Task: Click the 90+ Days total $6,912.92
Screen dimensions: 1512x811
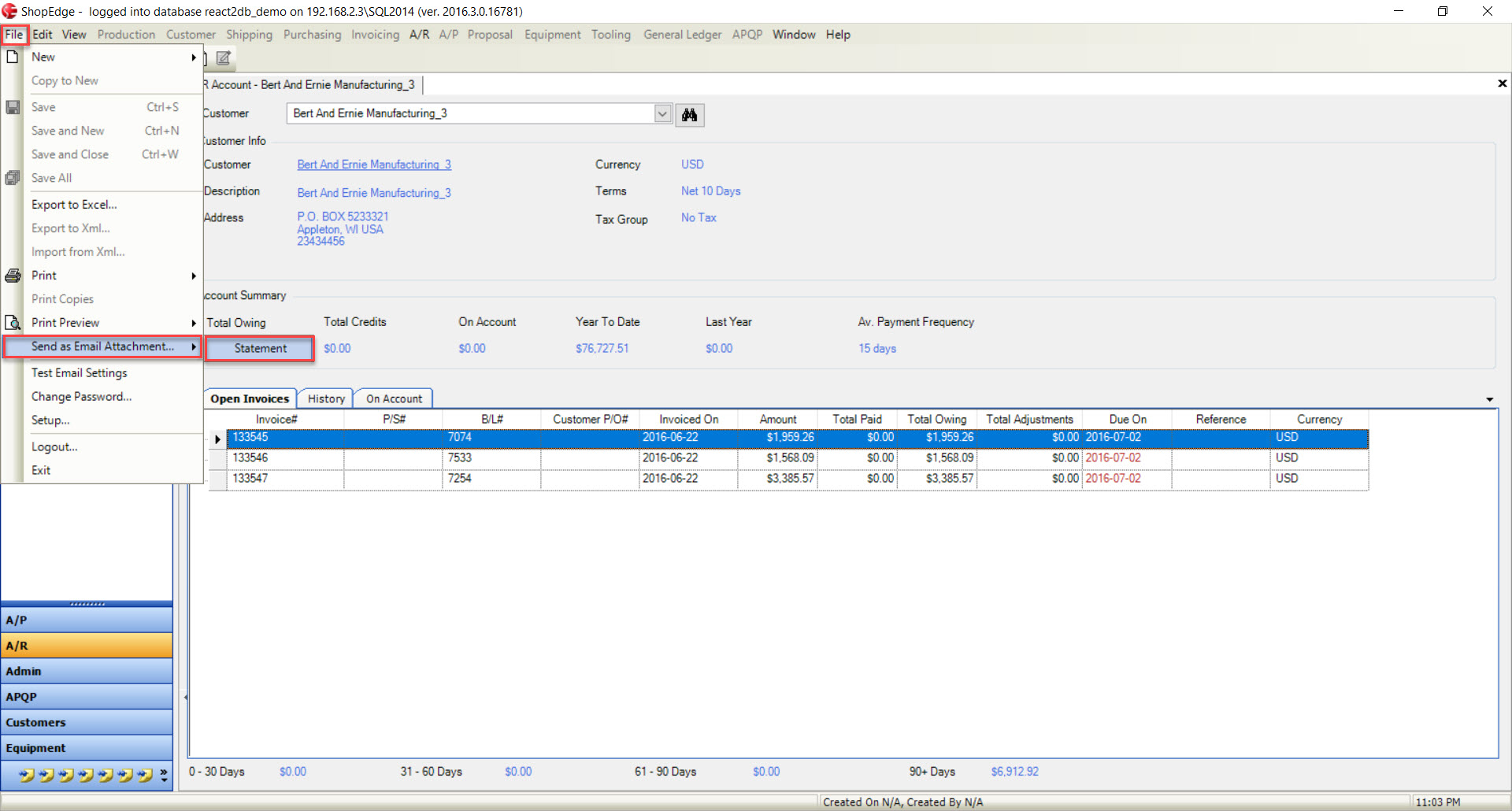Action: click(x=1015, y=772)
